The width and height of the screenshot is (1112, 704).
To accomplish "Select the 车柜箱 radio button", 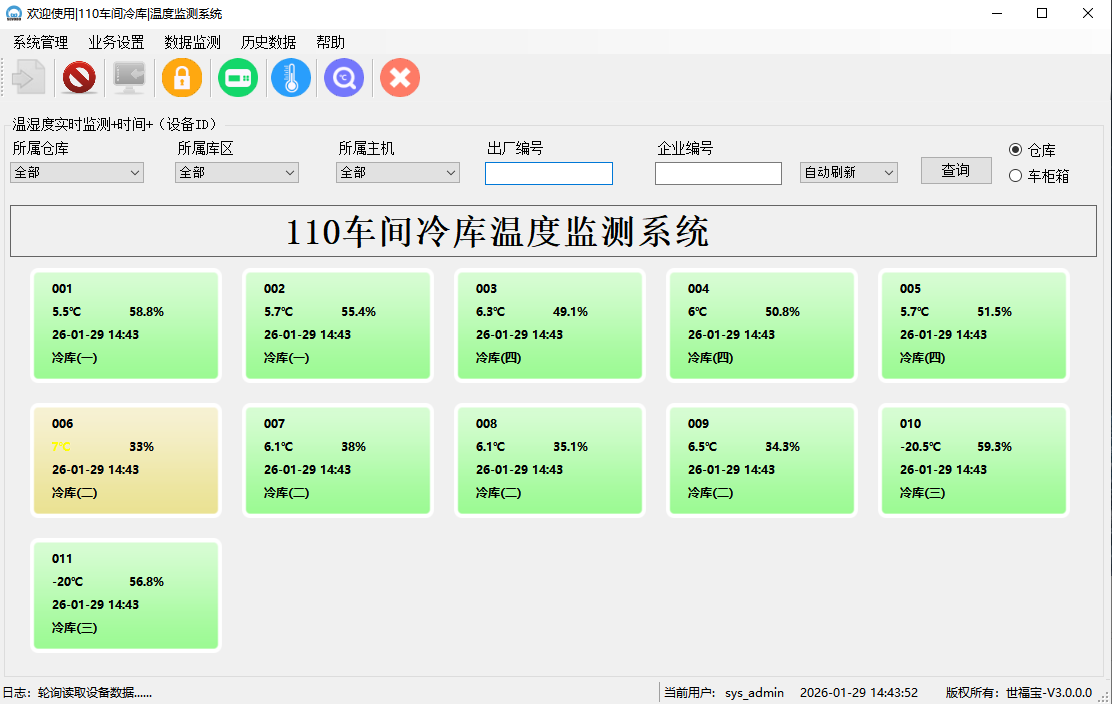I will click(x=1016, y=176).
